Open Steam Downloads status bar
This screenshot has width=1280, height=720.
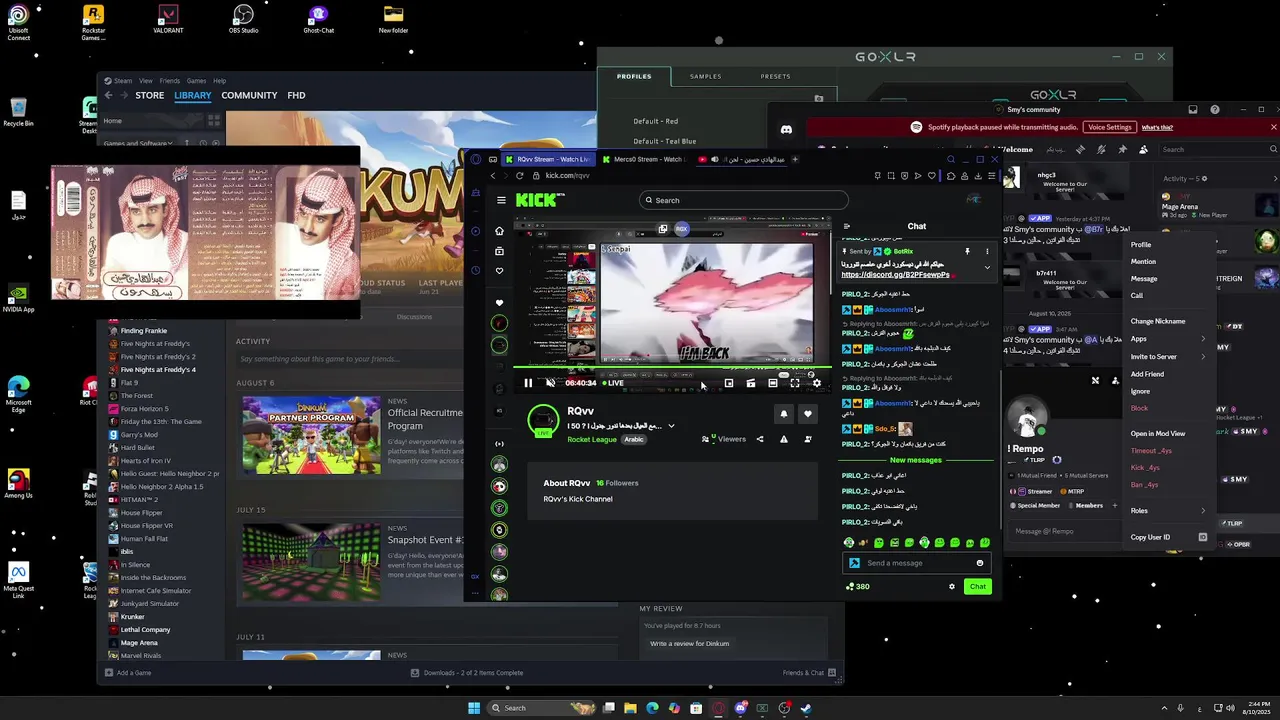(x=467, y=673)
